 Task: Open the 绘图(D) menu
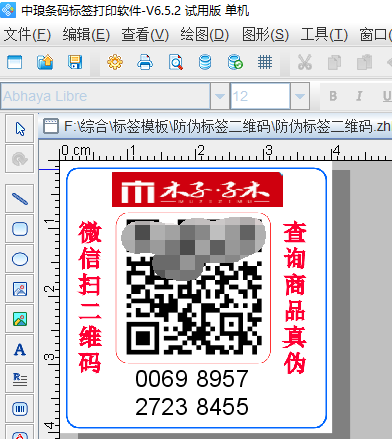204,35
